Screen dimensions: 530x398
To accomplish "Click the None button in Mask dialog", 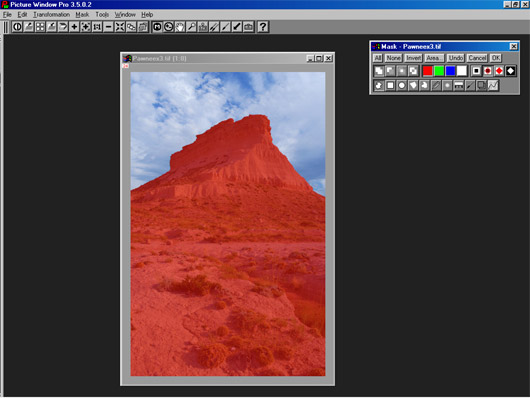I will 393,58.
